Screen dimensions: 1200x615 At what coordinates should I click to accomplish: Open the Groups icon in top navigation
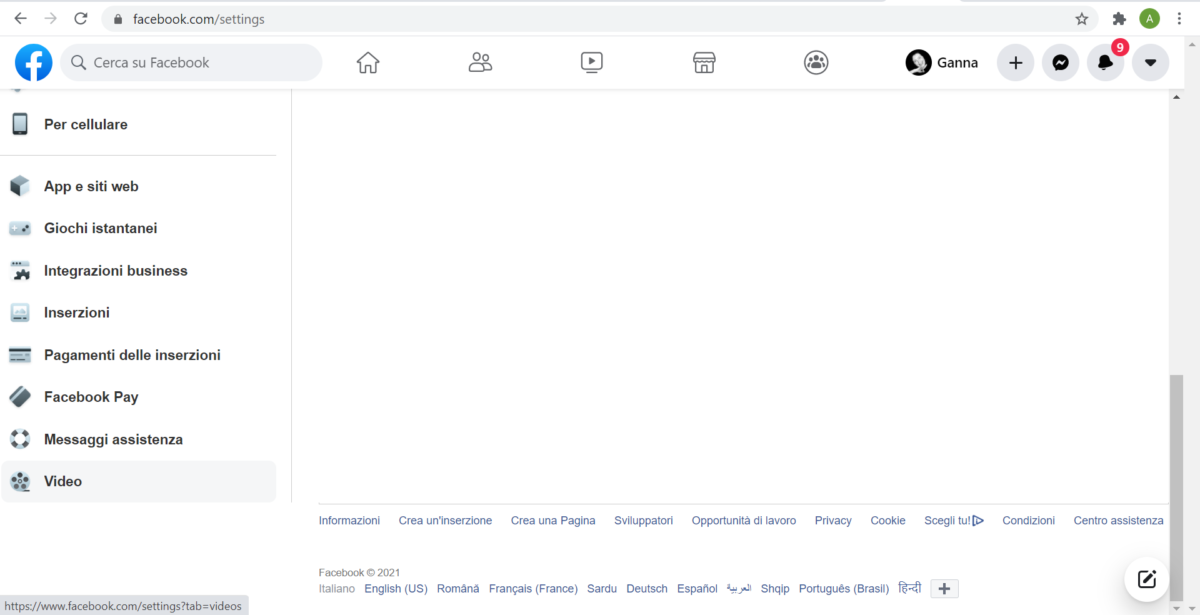coord(816,63)
